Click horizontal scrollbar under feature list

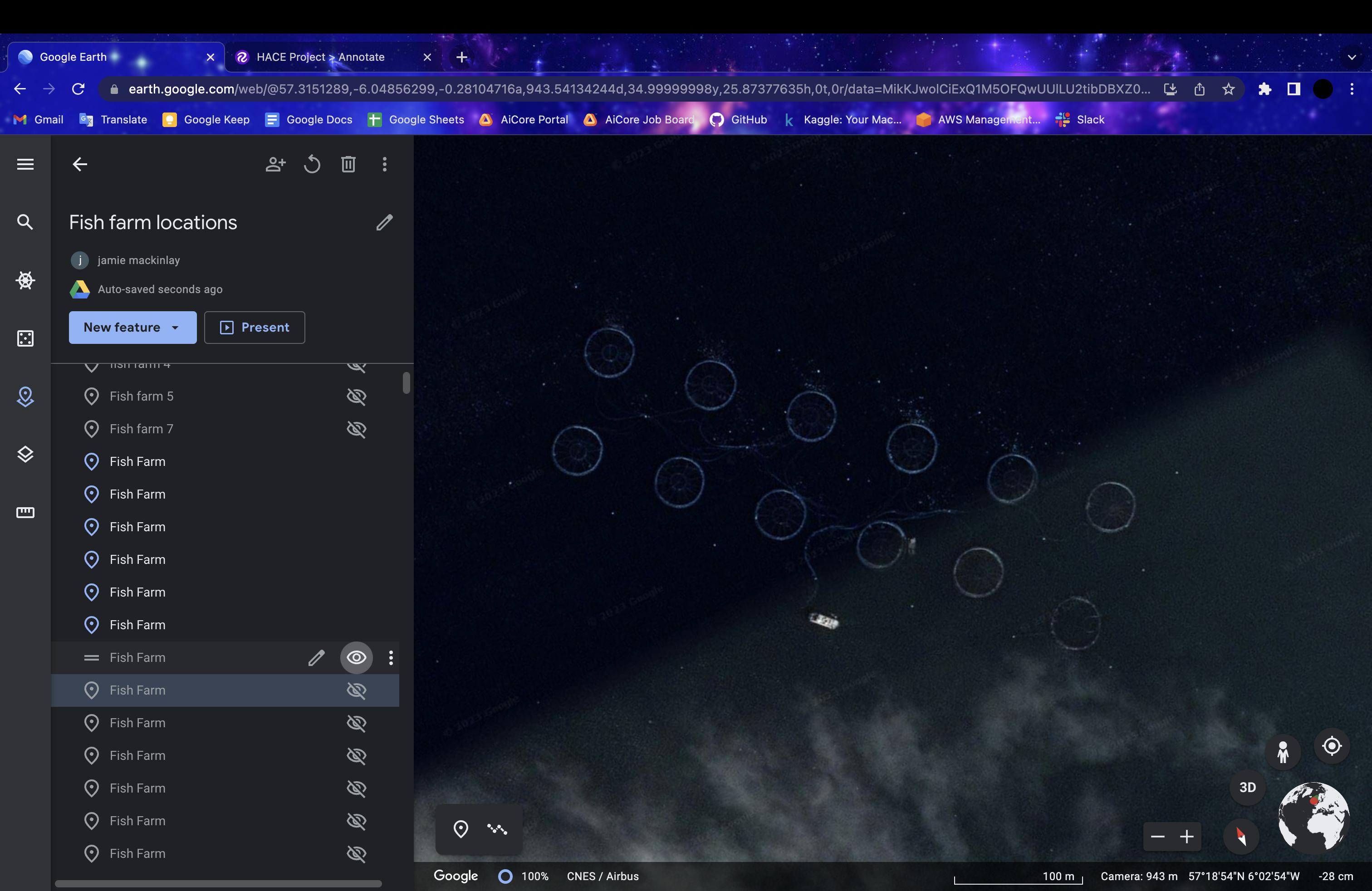point(218,883)
